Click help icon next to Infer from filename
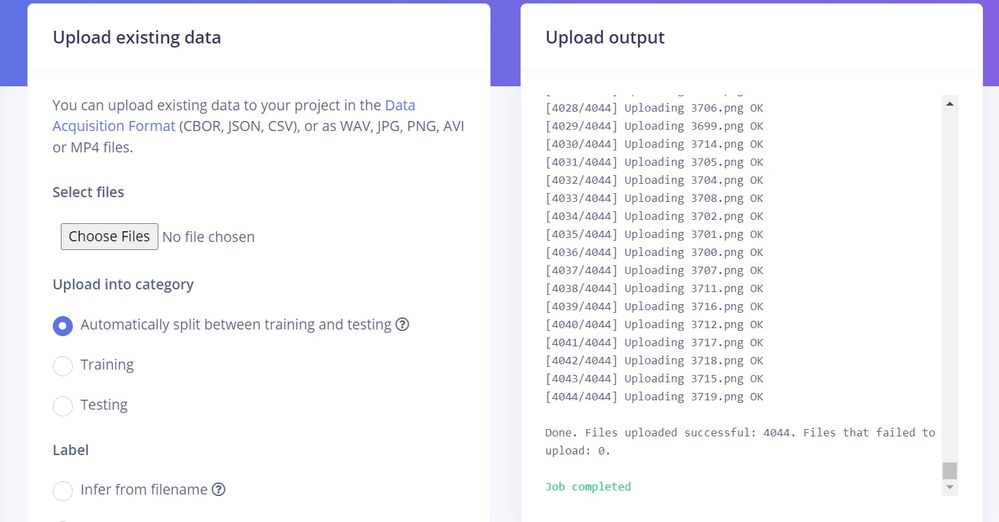This screenshot has height=522, width=999. (x=218, y=489)
